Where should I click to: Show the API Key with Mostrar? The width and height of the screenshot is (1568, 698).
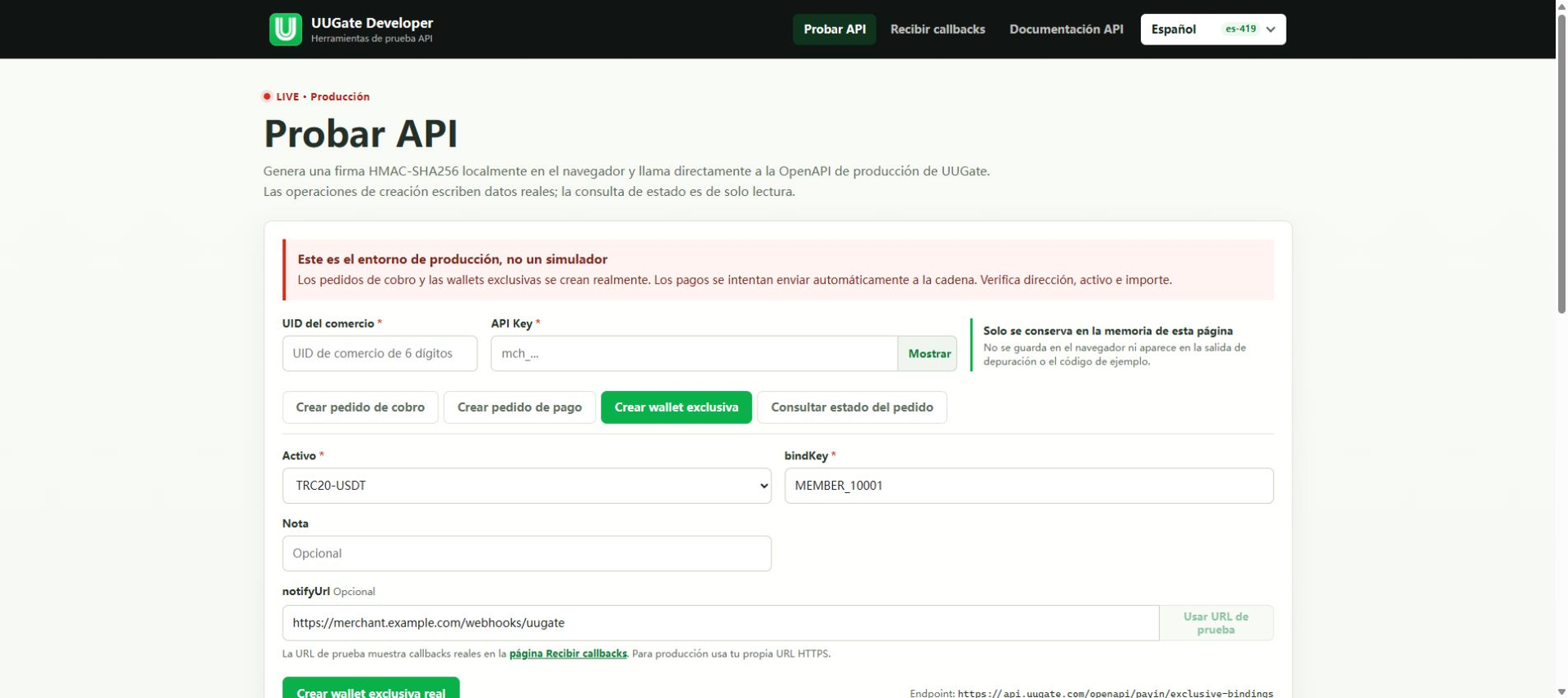coord(929,353)
